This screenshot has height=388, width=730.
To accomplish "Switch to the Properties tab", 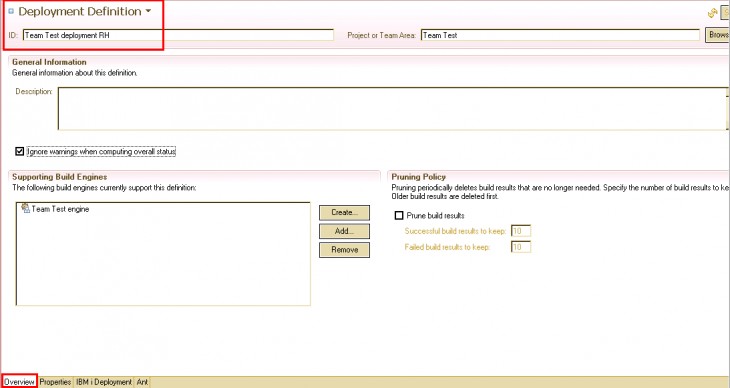I will click(55, 382).
